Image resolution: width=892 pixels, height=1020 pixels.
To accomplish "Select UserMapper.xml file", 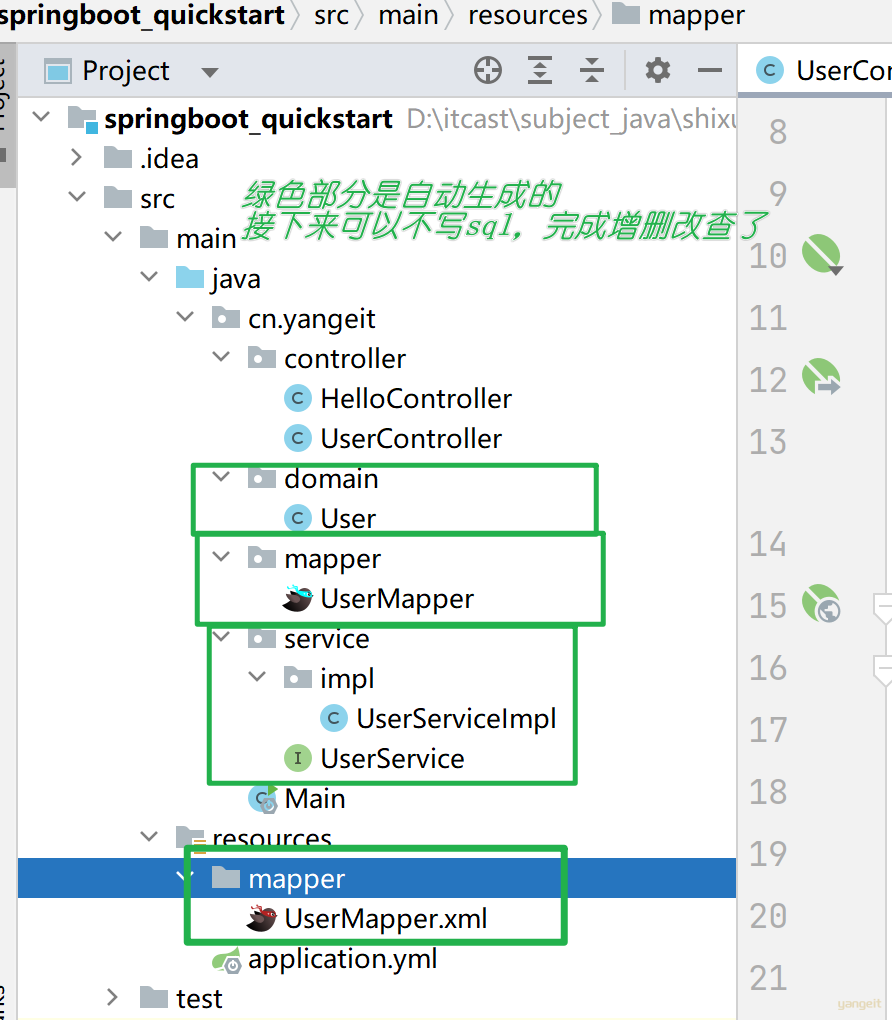I will click(386, 919).
